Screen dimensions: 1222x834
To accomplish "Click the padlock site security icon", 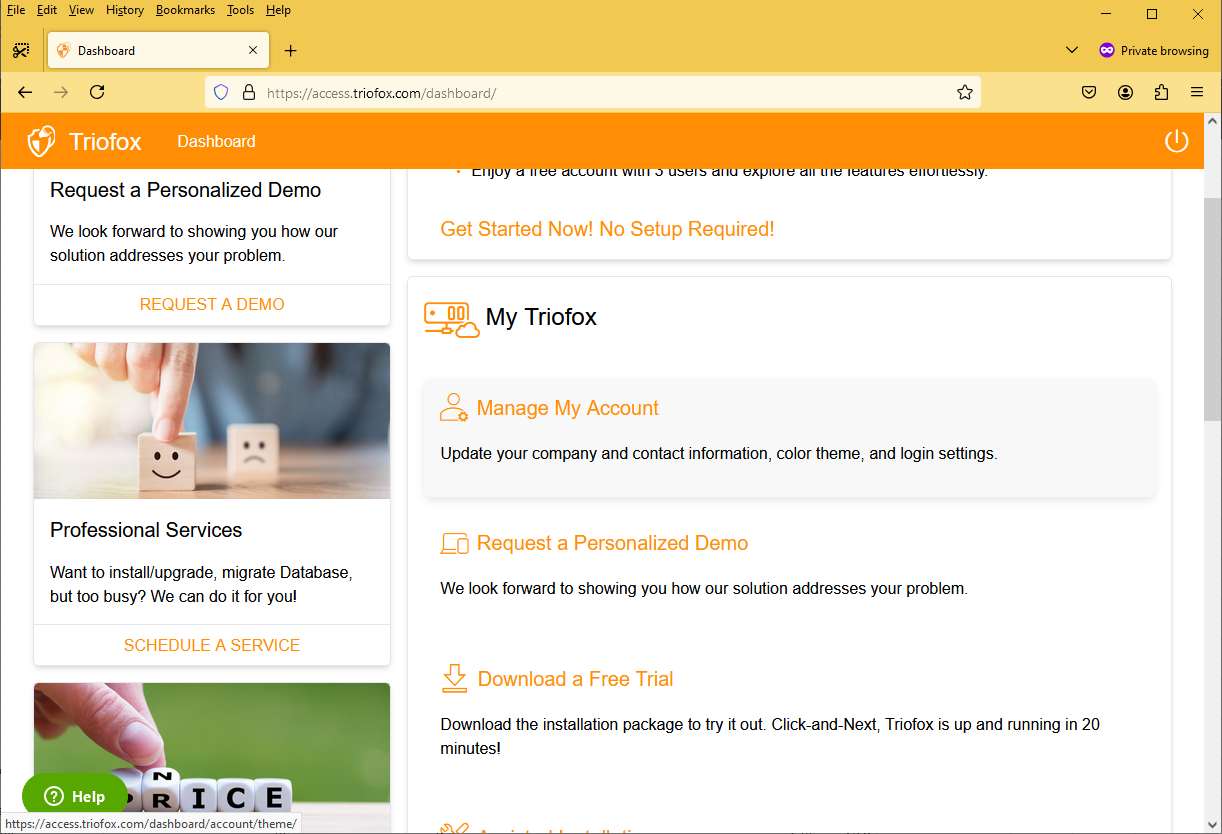I will pyautogui.click(x=249, y=92).
